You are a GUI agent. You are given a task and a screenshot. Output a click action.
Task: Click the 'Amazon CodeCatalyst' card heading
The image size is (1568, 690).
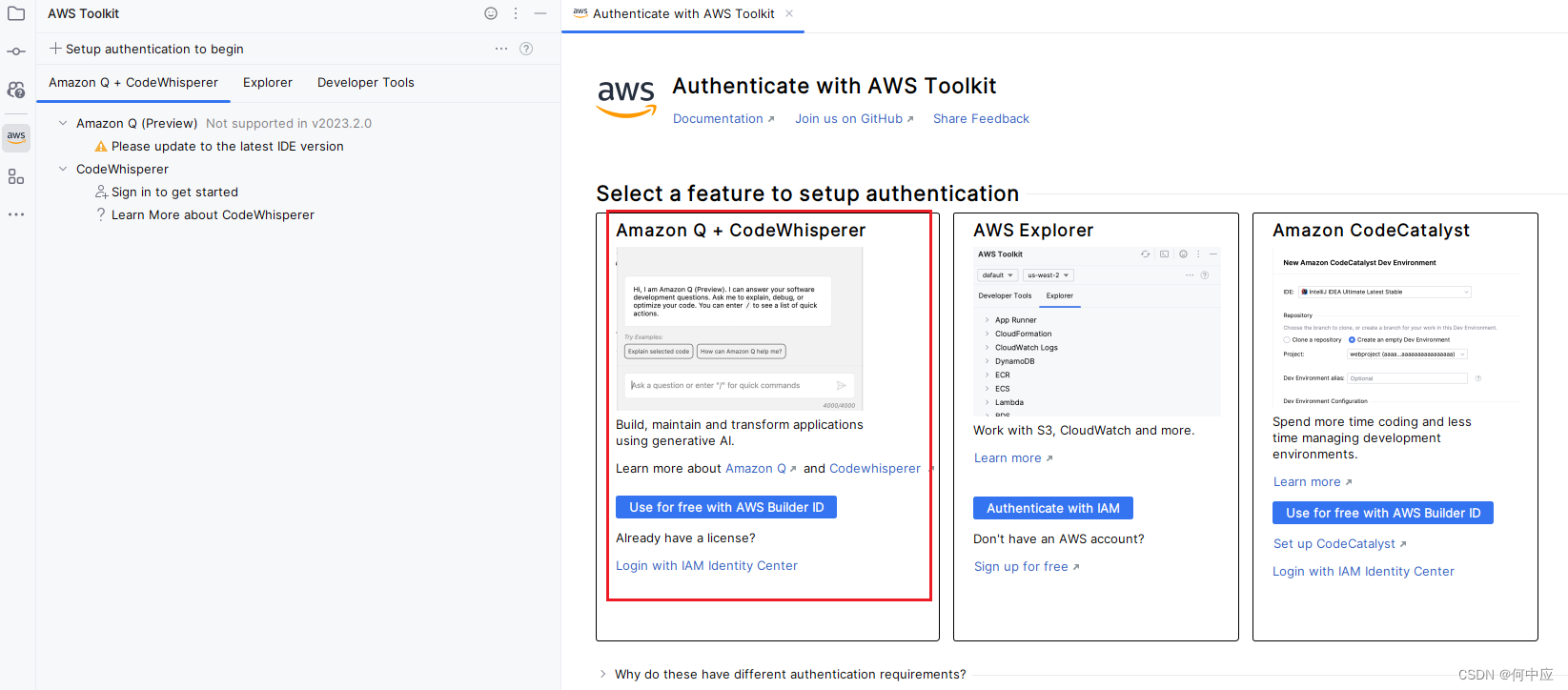pos(1371,231)
